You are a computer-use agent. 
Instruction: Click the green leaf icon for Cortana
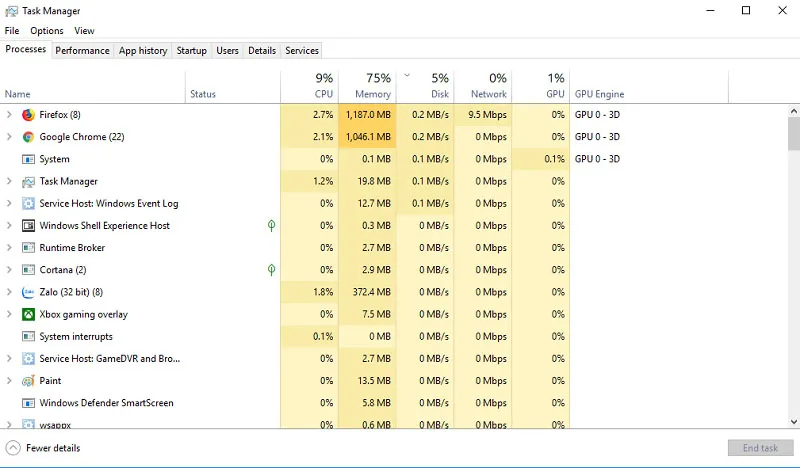pyautogui.click(x=271, y=270)
